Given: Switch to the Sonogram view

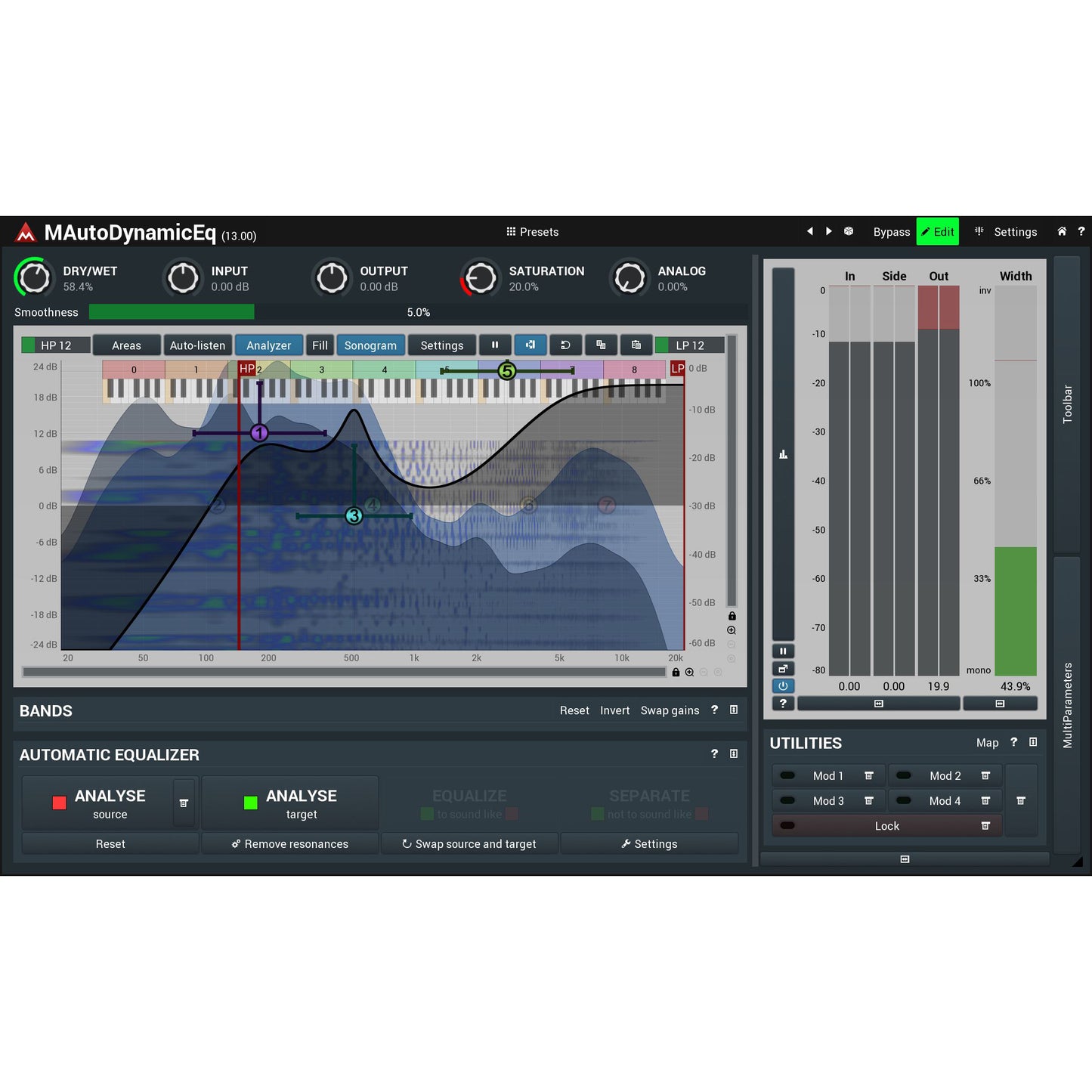Looking at the screenshot, I should tap(370, 345).
